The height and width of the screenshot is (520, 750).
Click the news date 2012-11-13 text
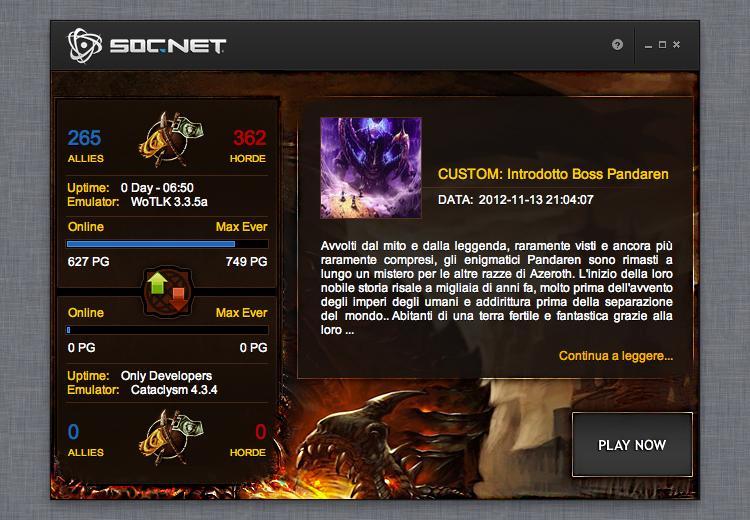[x=536, y=199]
